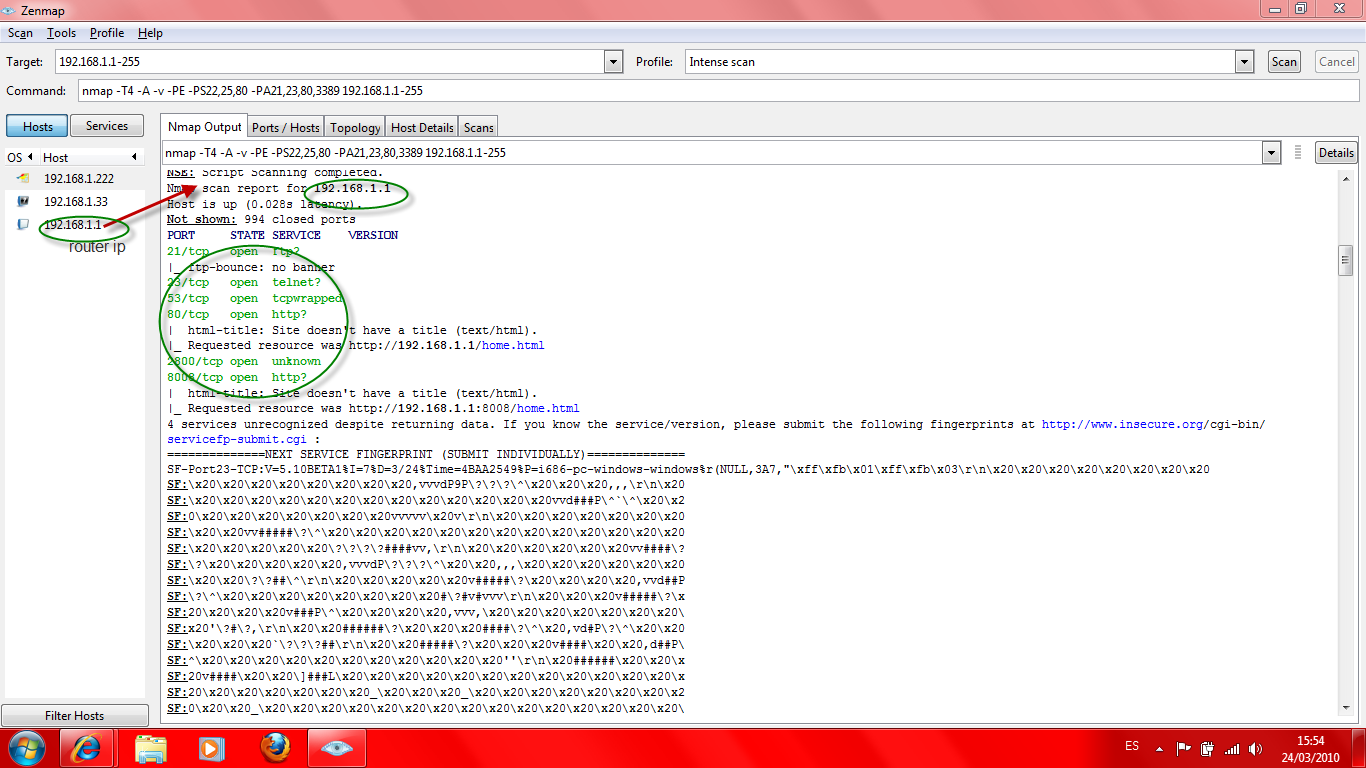The image size is (1366, 768).
Task: Click the PORT STATE SERVICE VERSION header line
Action: click(283, 235)
